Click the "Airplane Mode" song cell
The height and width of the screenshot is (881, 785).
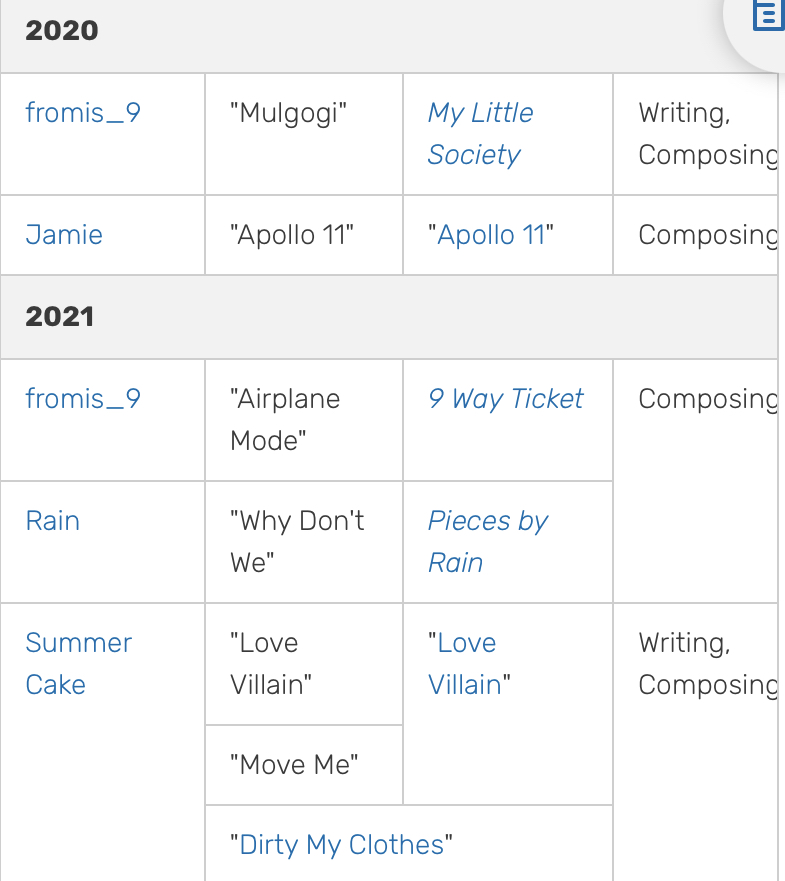(304, 420)
